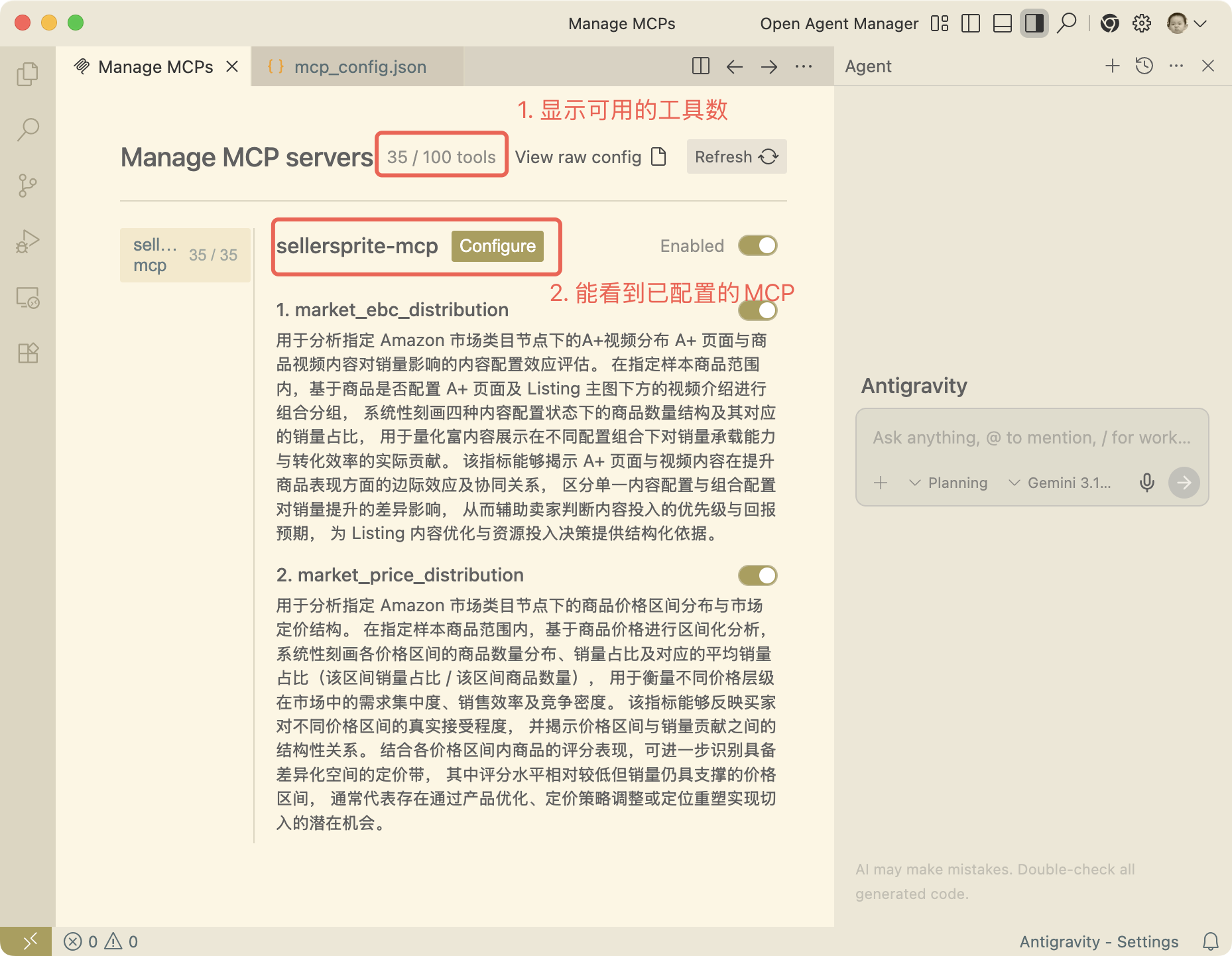The width and height of the screenshot is (1232, 956).
Task: Click the Refresh button
Action: click(x=736, y=157)
